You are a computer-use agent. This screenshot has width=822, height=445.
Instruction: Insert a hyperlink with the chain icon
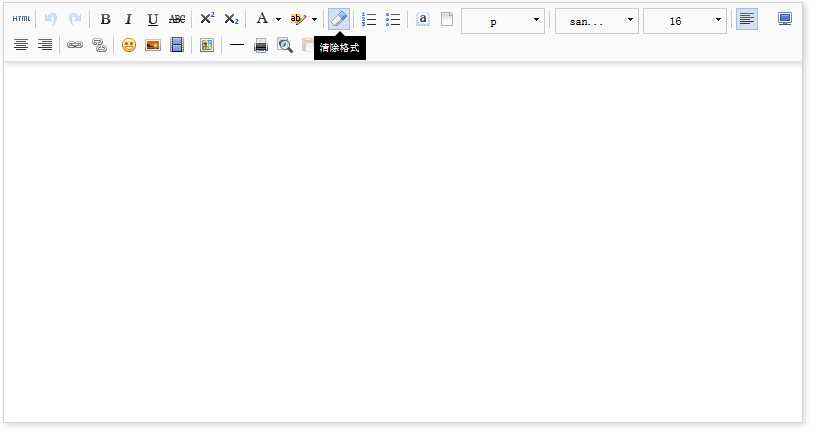point(75,45)
